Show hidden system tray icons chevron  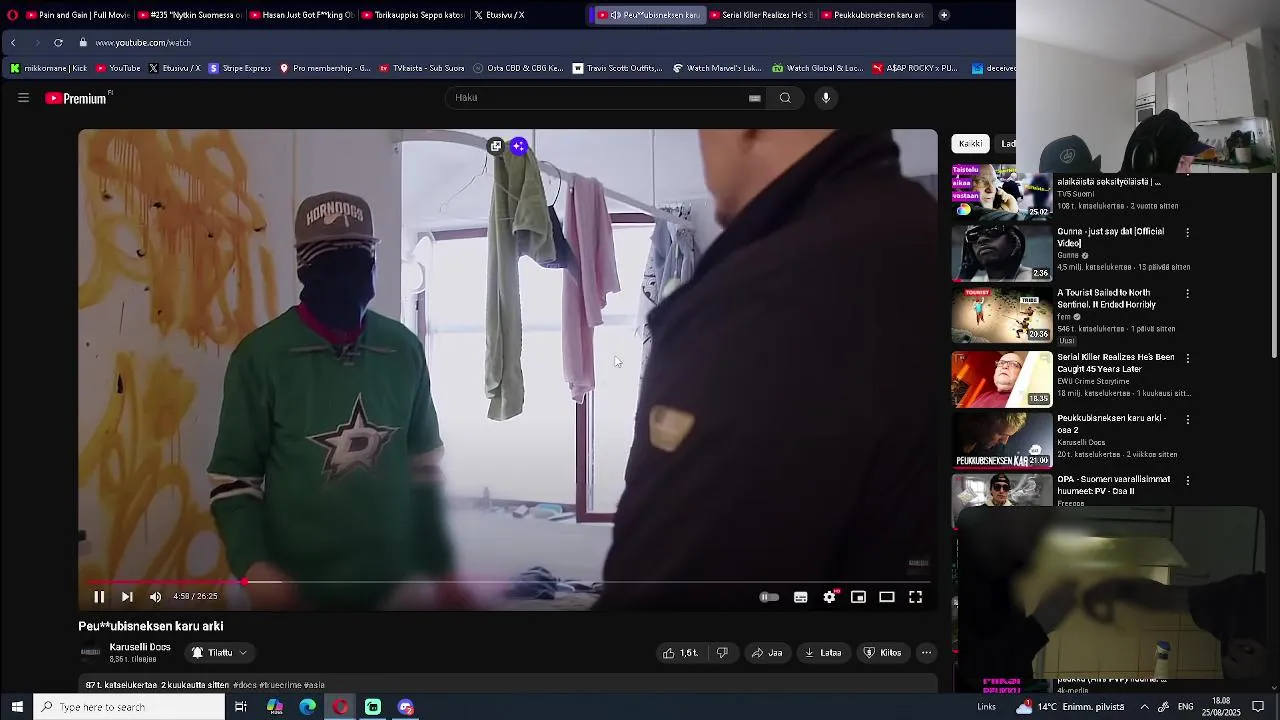click(1144, 707)
